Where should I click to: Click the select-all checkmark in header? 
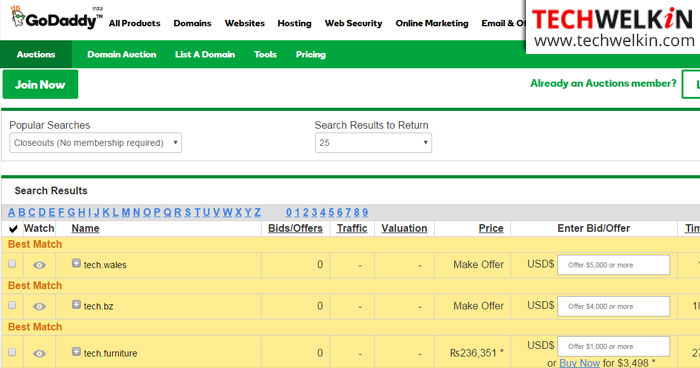point(13,229)
